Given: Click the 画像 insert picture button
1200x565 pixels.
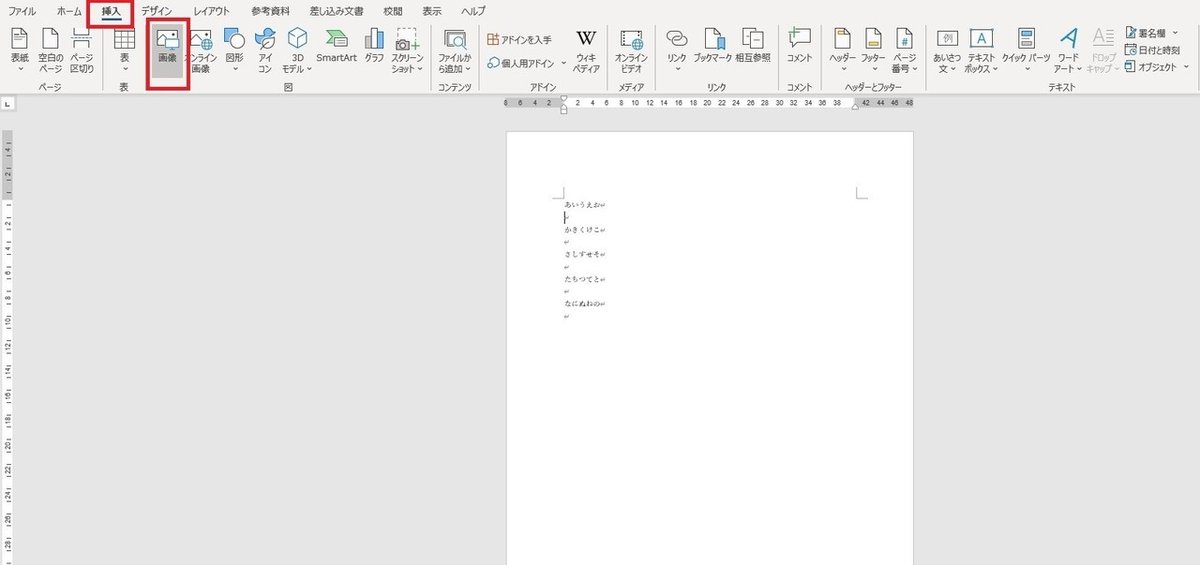Looking at the screenshot, I should point(167,50).
